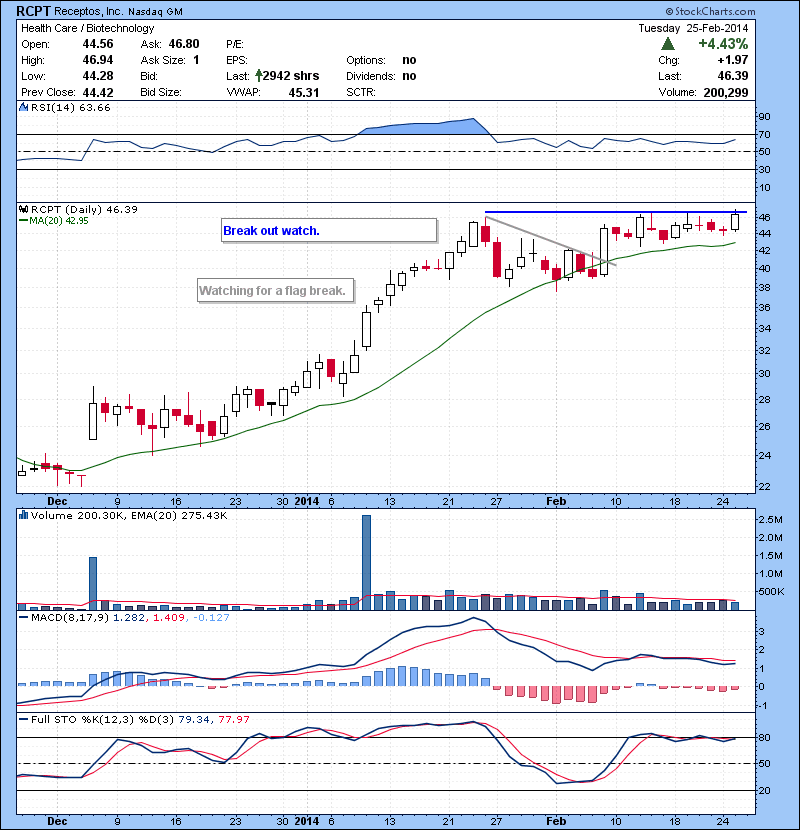Viewport: 800px width, 830px height.
Task: Click the Volume value 200,299
Action: [x=726, y=93]
